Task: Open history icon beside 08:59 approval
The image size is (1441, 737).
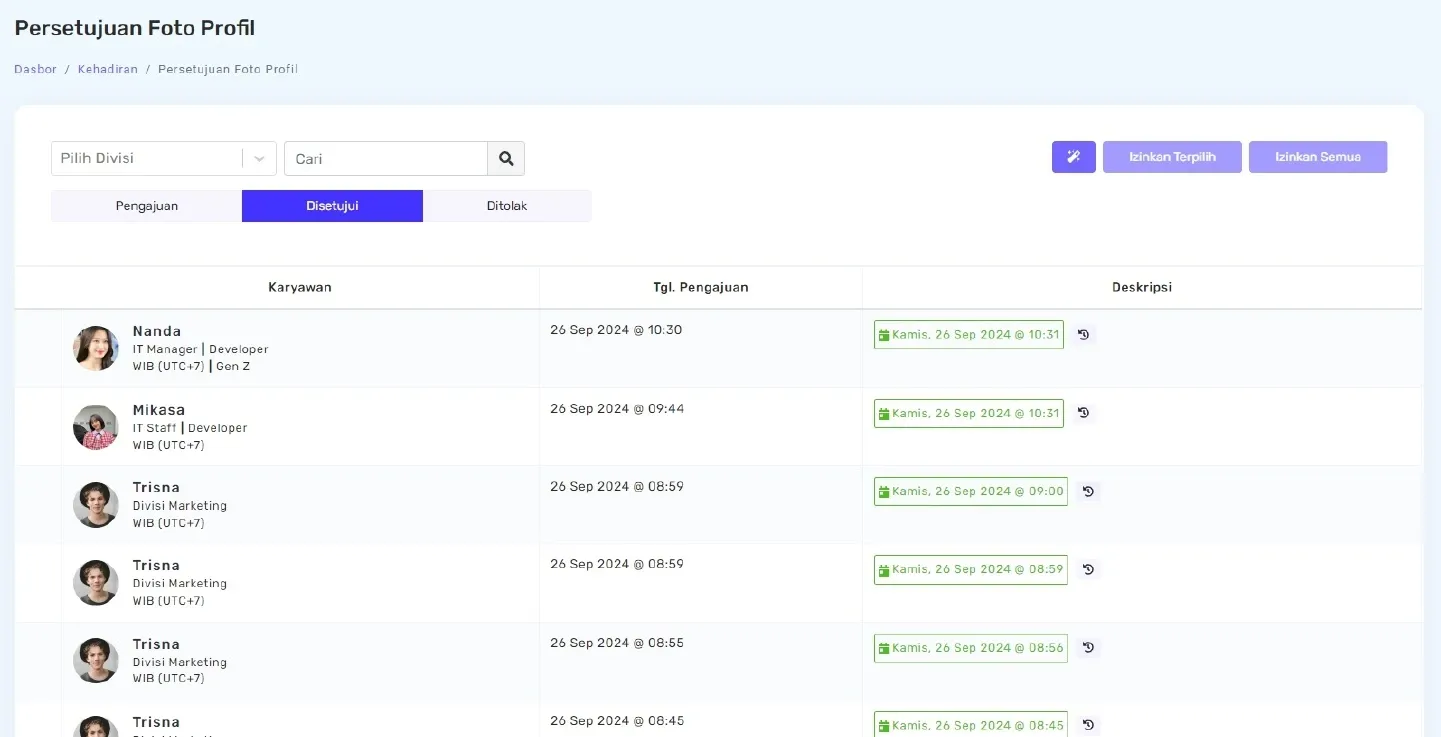Action: [1088, 569]
